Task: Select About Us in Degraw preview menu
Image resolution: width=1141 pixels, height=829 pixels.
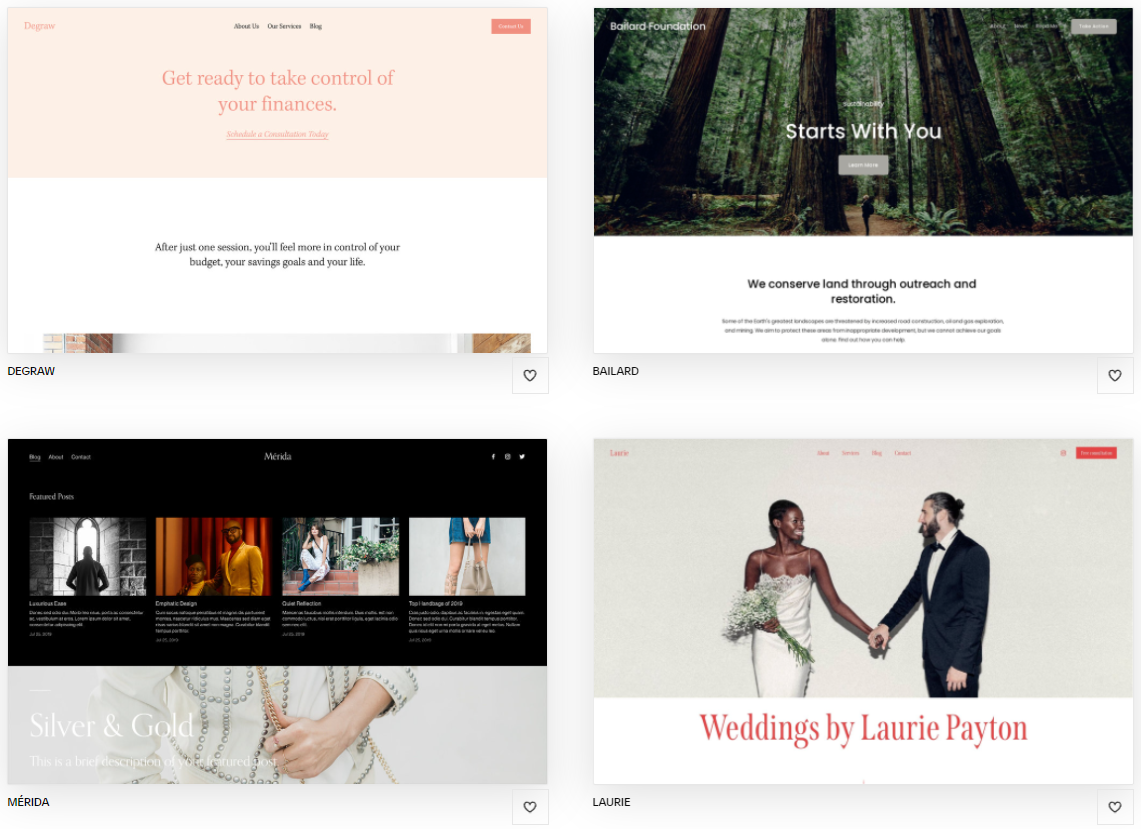Action: coord(246,26)
